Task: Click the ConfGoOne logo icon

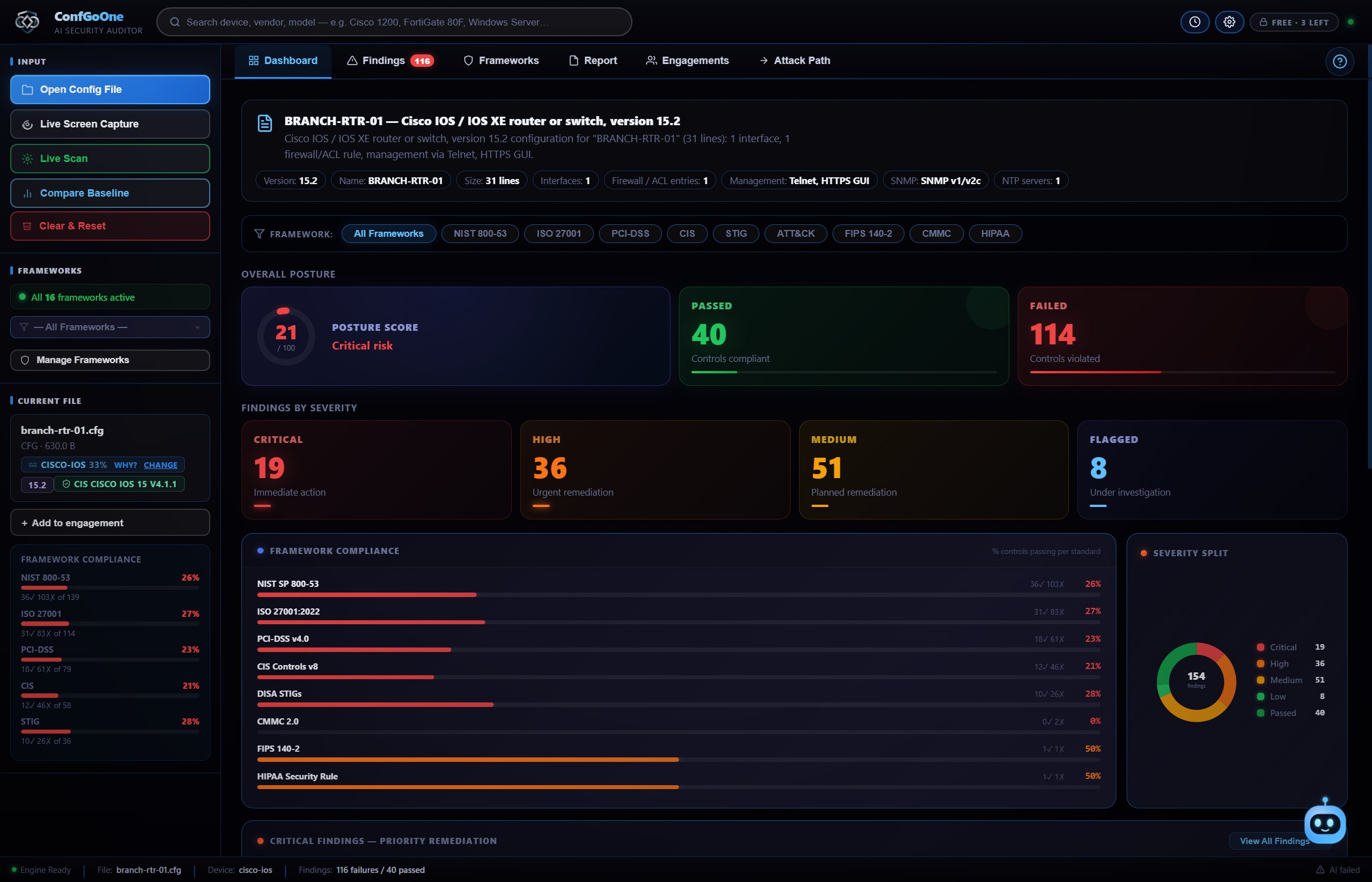Action: point(27,22)
